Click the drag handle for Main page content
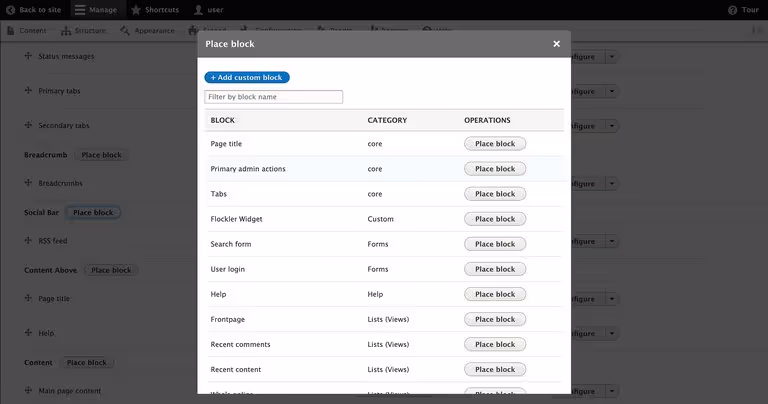 pyautogui.click(x=28, y=390)
